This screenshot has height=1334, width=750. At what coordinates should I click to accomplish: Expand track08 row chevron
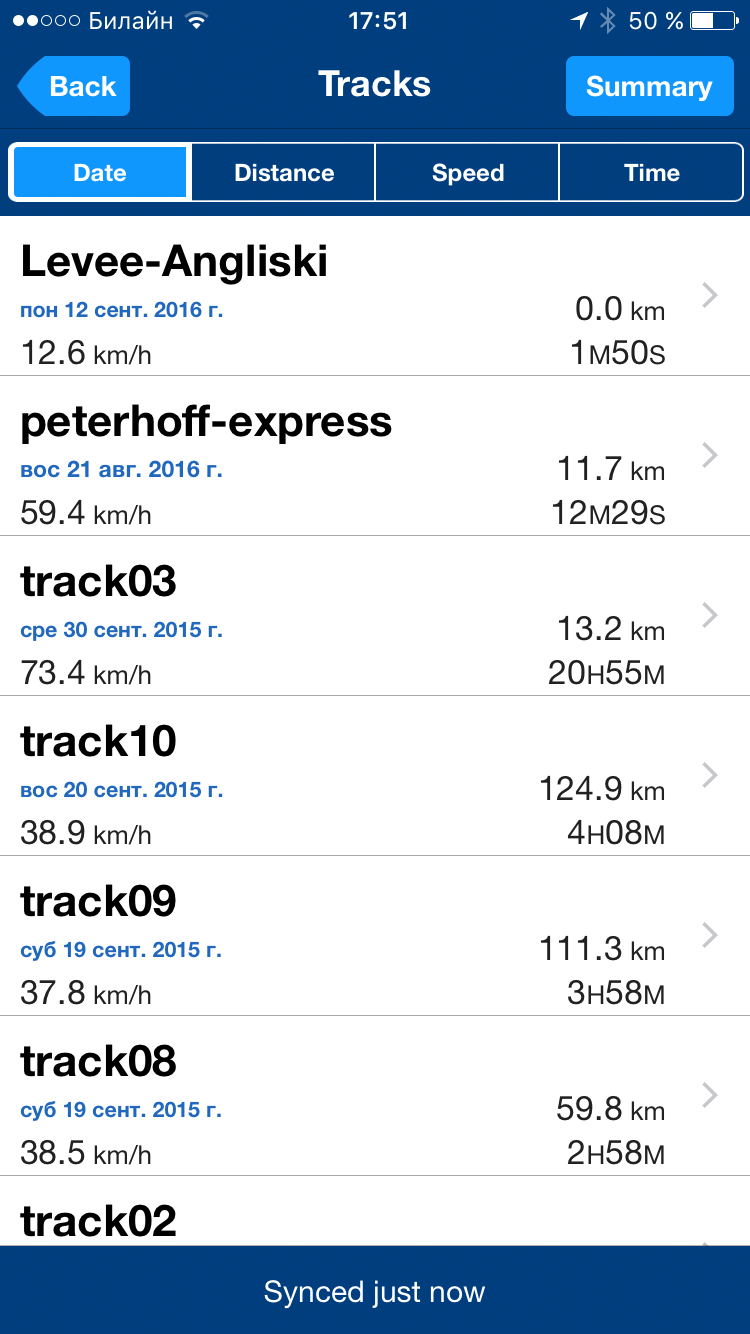coord(710,1095)
